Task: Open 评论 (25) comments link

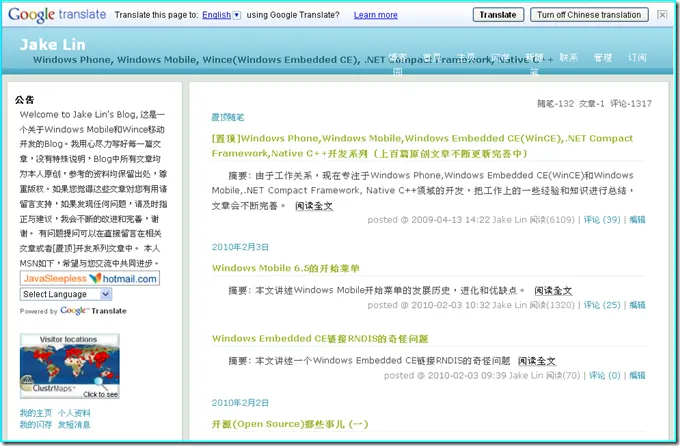Action: tap(602, 305)
